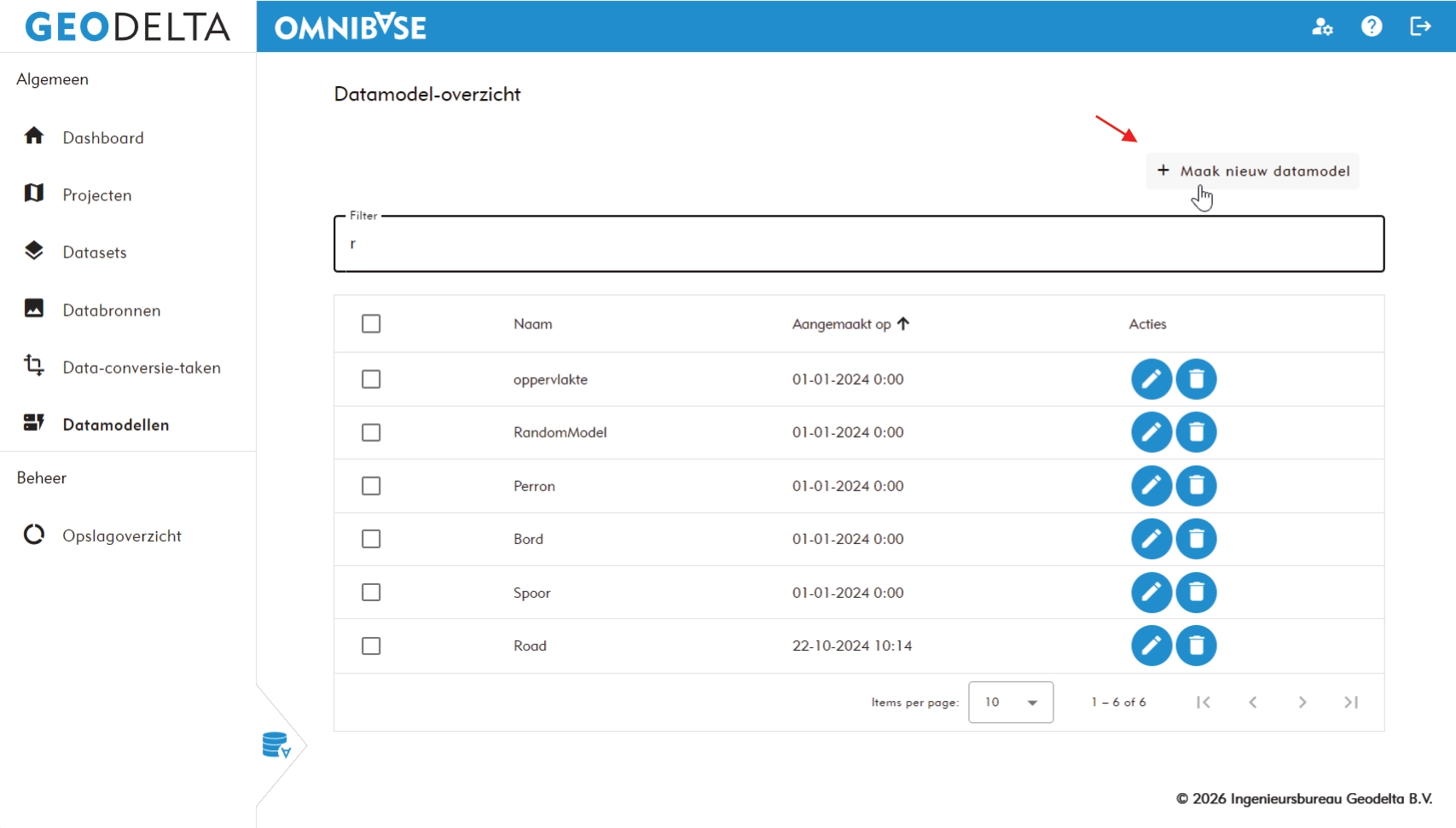Go to Data-conversie-taken in sidebar

[x=142, y=368]
